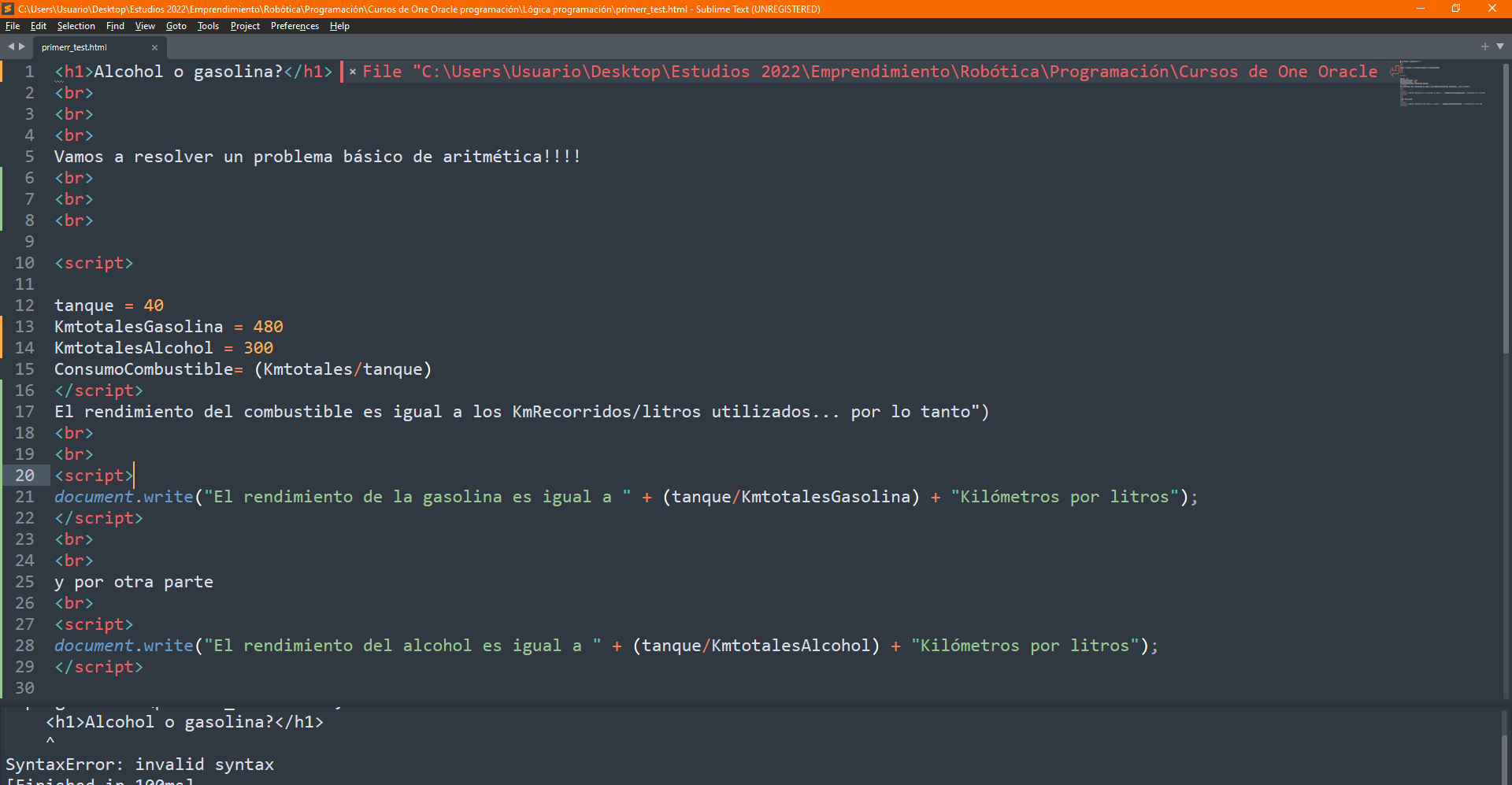The image size is (1512, 785).
Task: Click 'y por otra parte' text line
Action: (134, 582)
